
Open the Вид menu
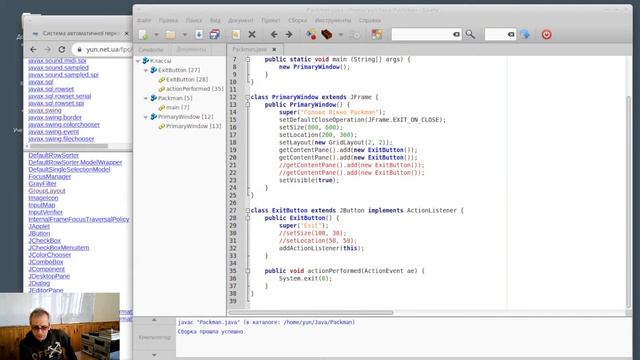pos(215,20)
